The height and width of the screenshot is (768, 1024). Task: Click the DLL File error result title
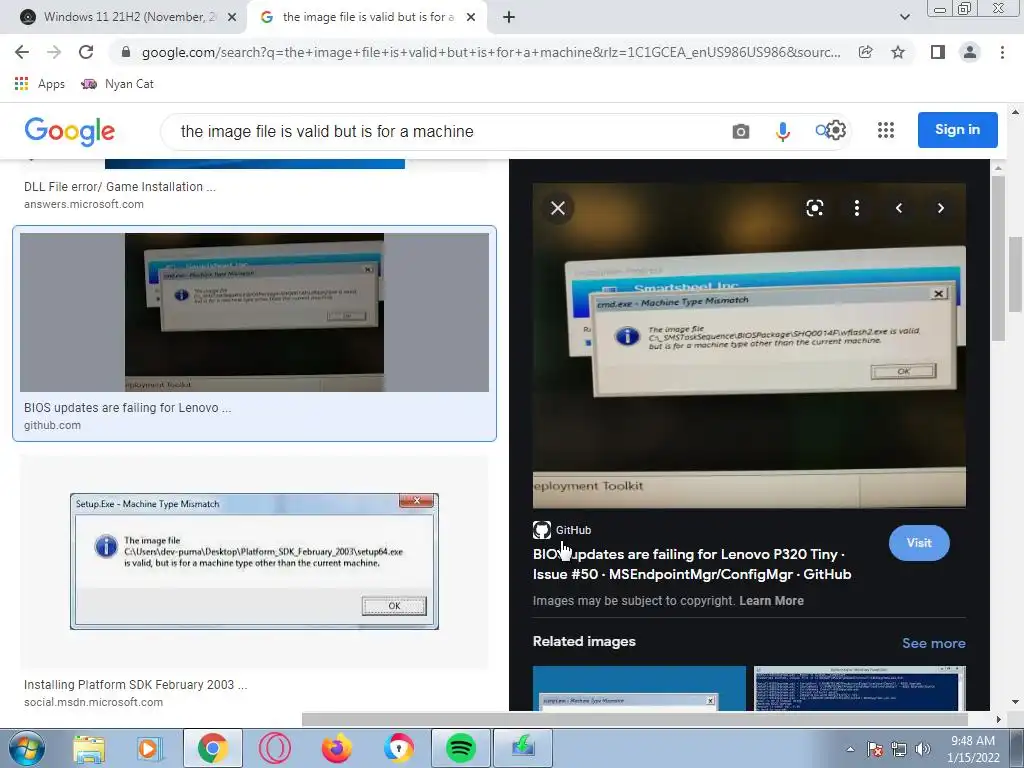(x=120, y=187)
